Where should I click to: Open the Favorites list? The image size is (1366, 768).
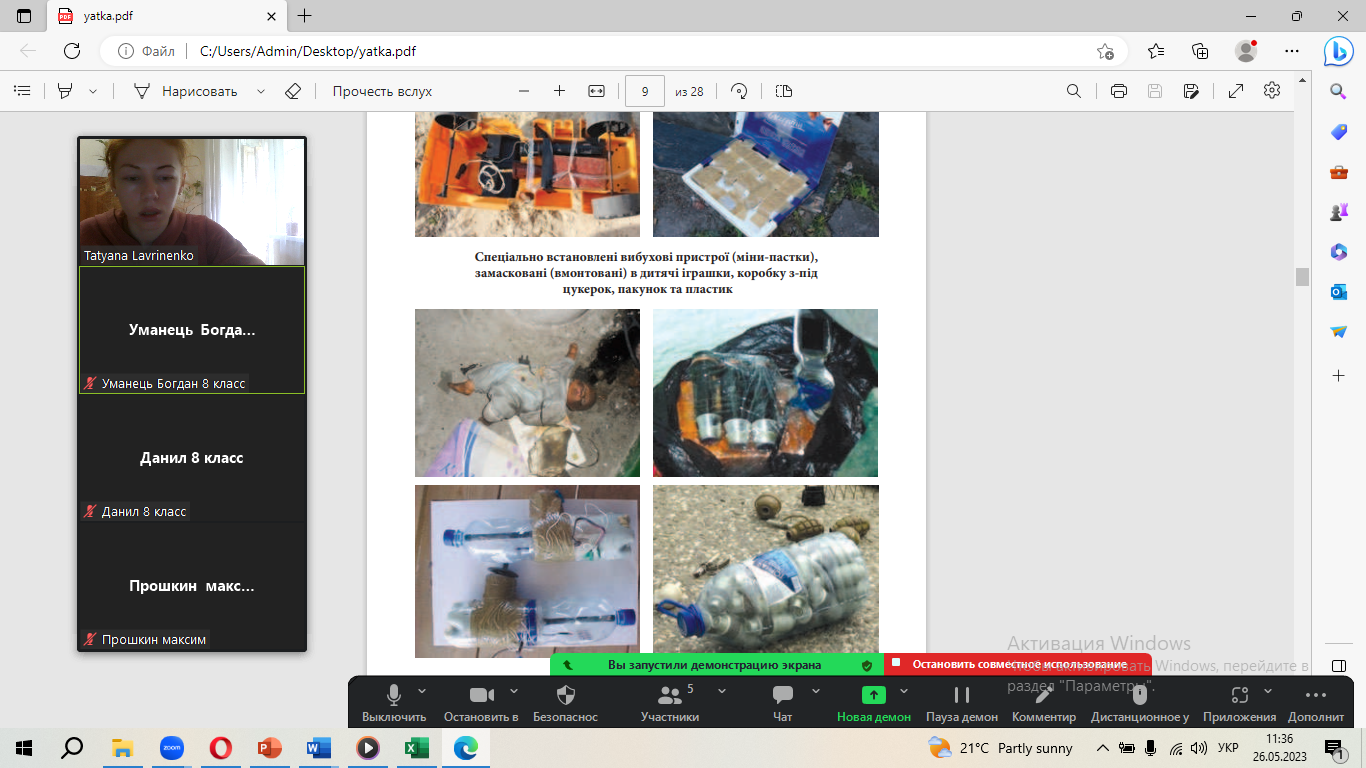tap(1156, 51)
